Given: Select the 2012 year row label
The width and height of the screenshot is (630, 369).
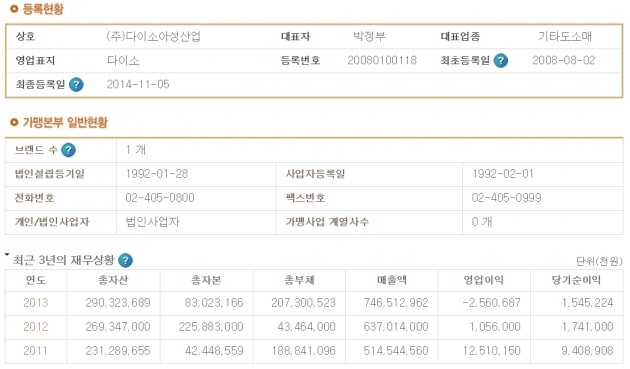Looking at the screenshot, I should click(36, 327).
